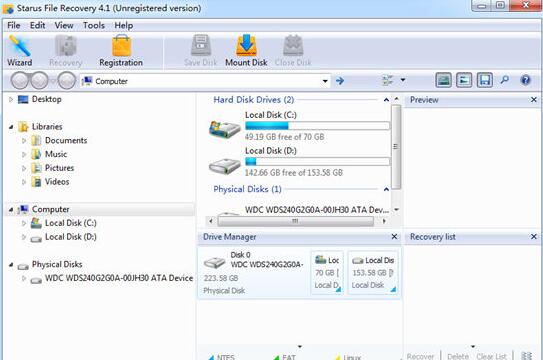The image size is (543, 360).
Task: Expand the Pictures library node
Action: (x=24, y=168)
